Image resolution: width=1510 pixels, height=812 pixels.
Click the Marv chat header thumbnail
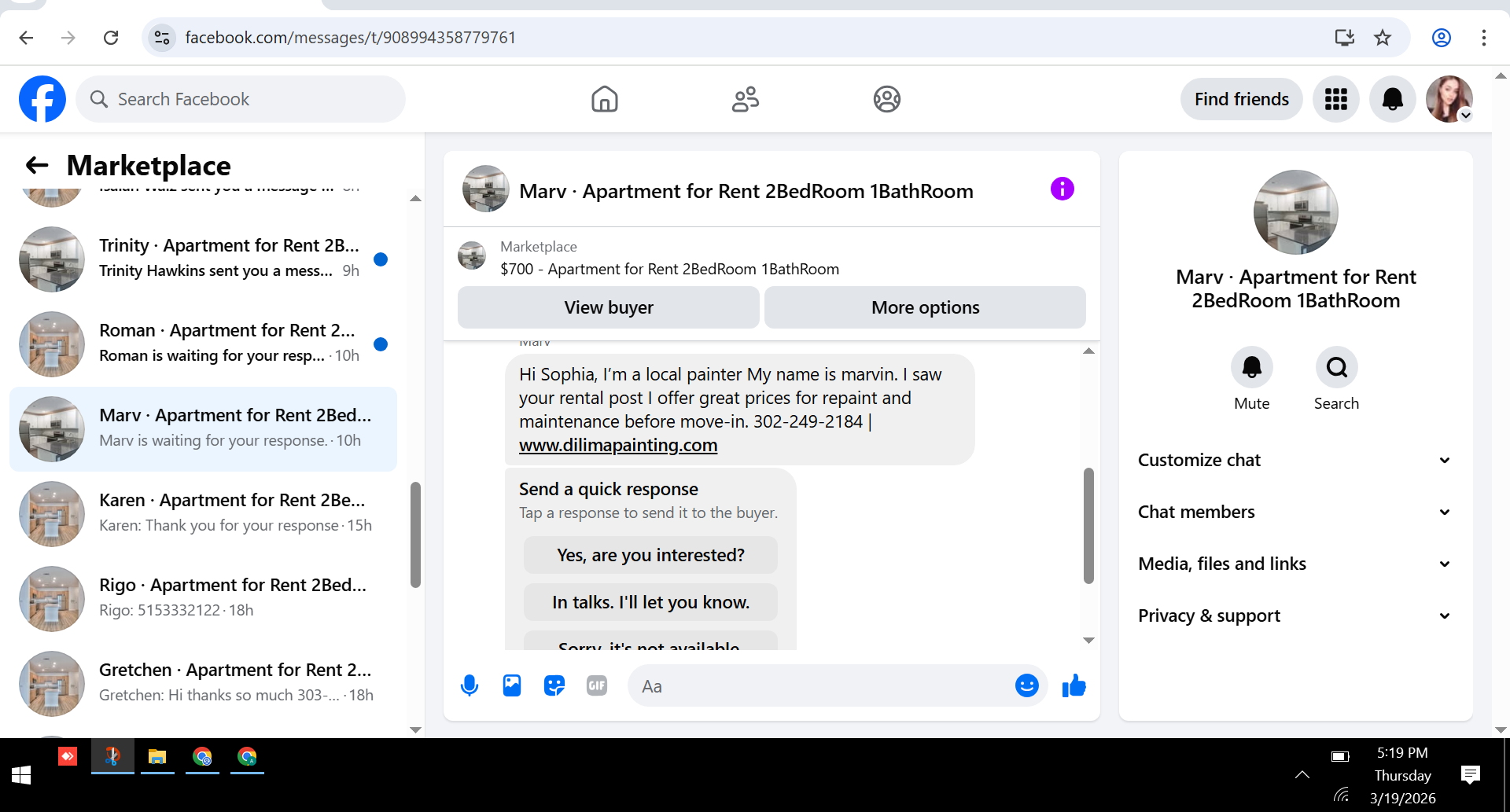click(485, 189)
